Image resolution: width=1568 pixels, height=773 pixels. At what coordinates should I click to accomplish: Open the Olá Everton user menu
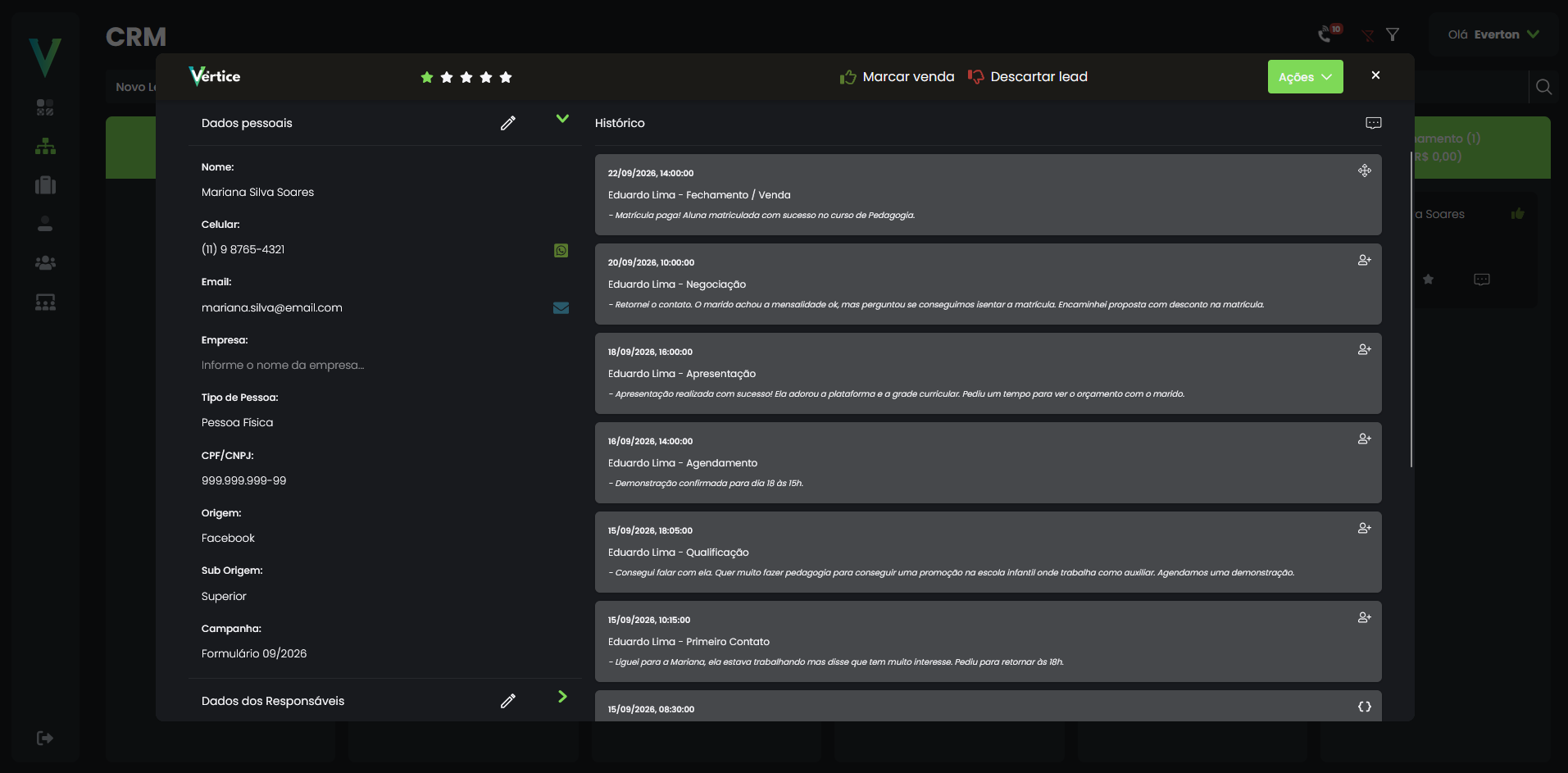[1493, 34]
